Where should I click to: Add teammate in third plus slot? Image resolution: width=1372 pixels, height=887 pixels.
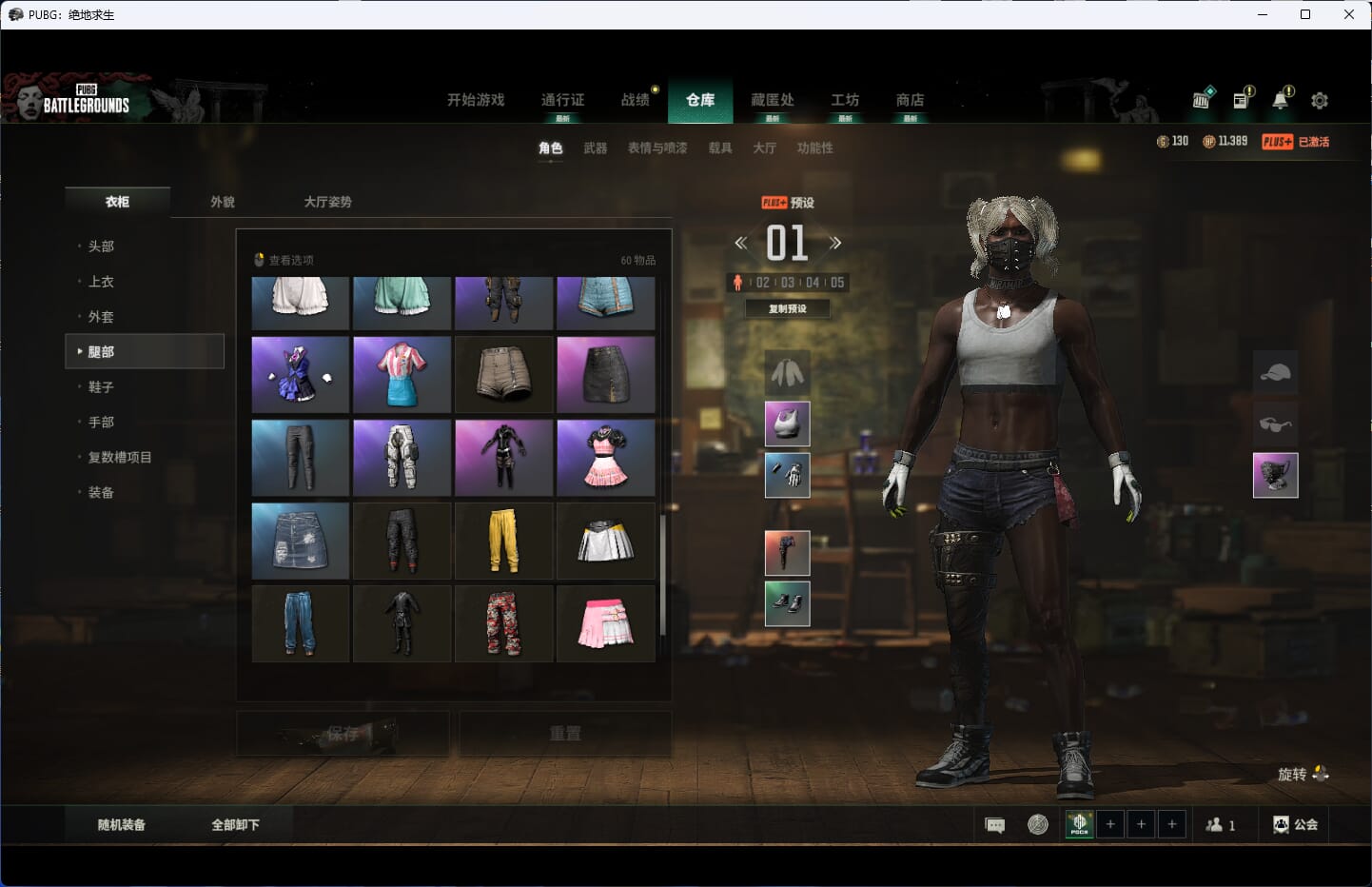tap(1172, 824)
